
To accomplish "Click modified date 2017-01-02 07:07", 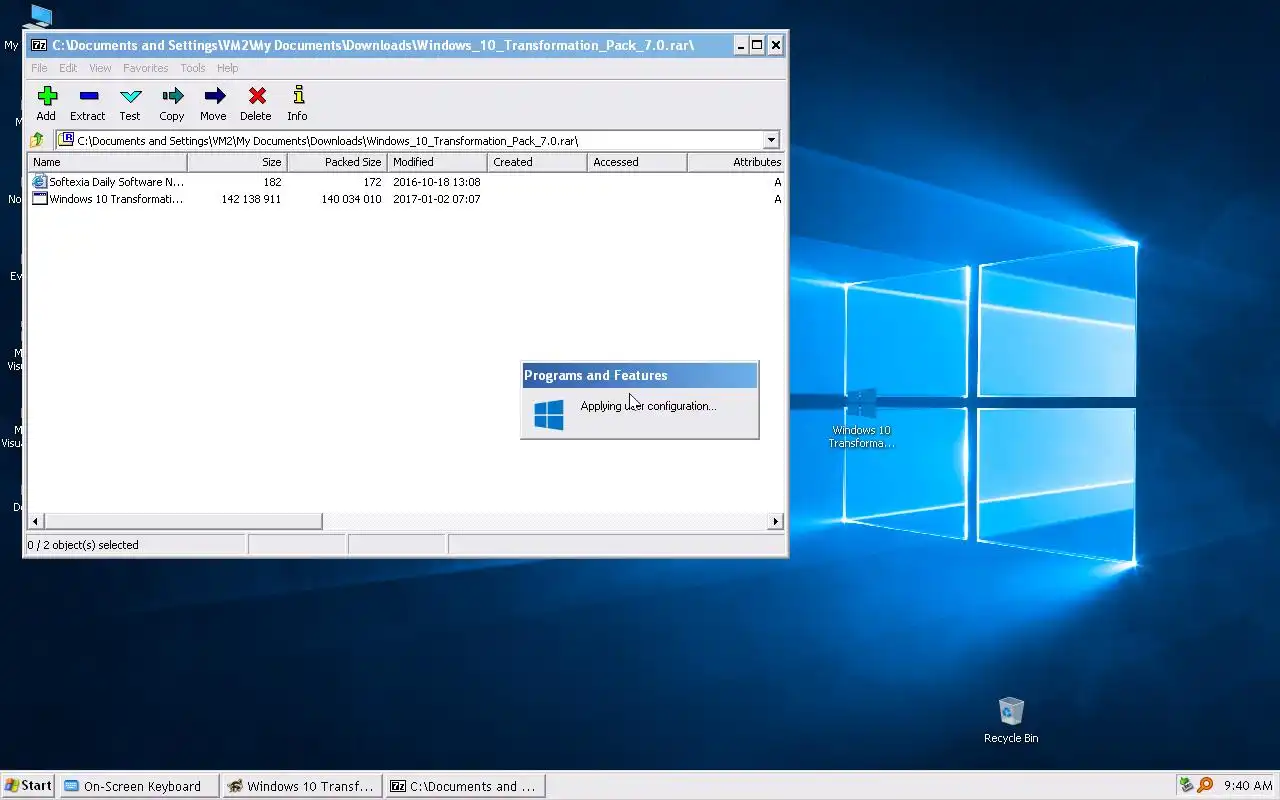I will pos(437,199).
